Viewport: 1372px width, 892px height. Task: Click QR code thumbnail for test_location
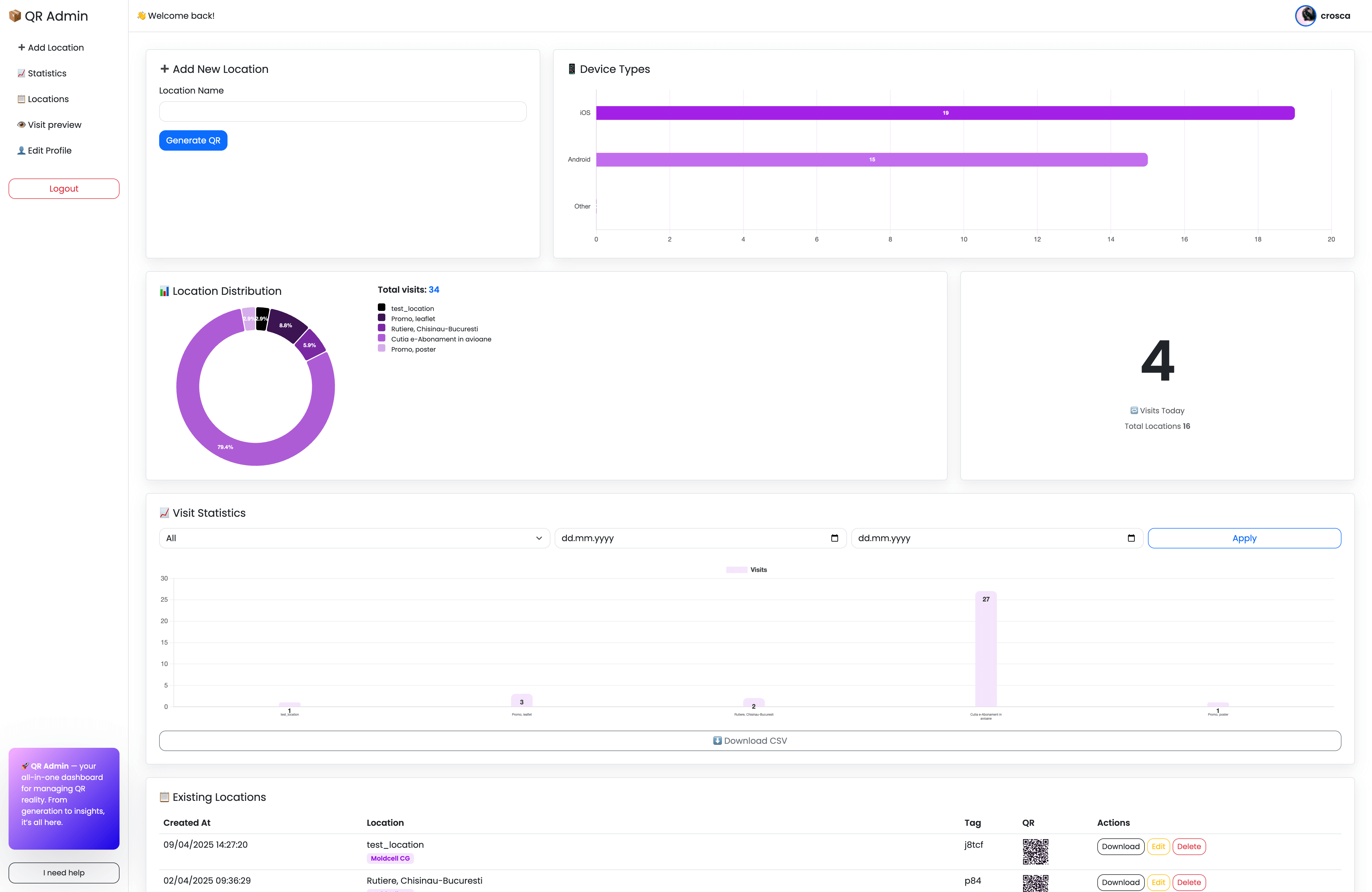click(1035, 851)
